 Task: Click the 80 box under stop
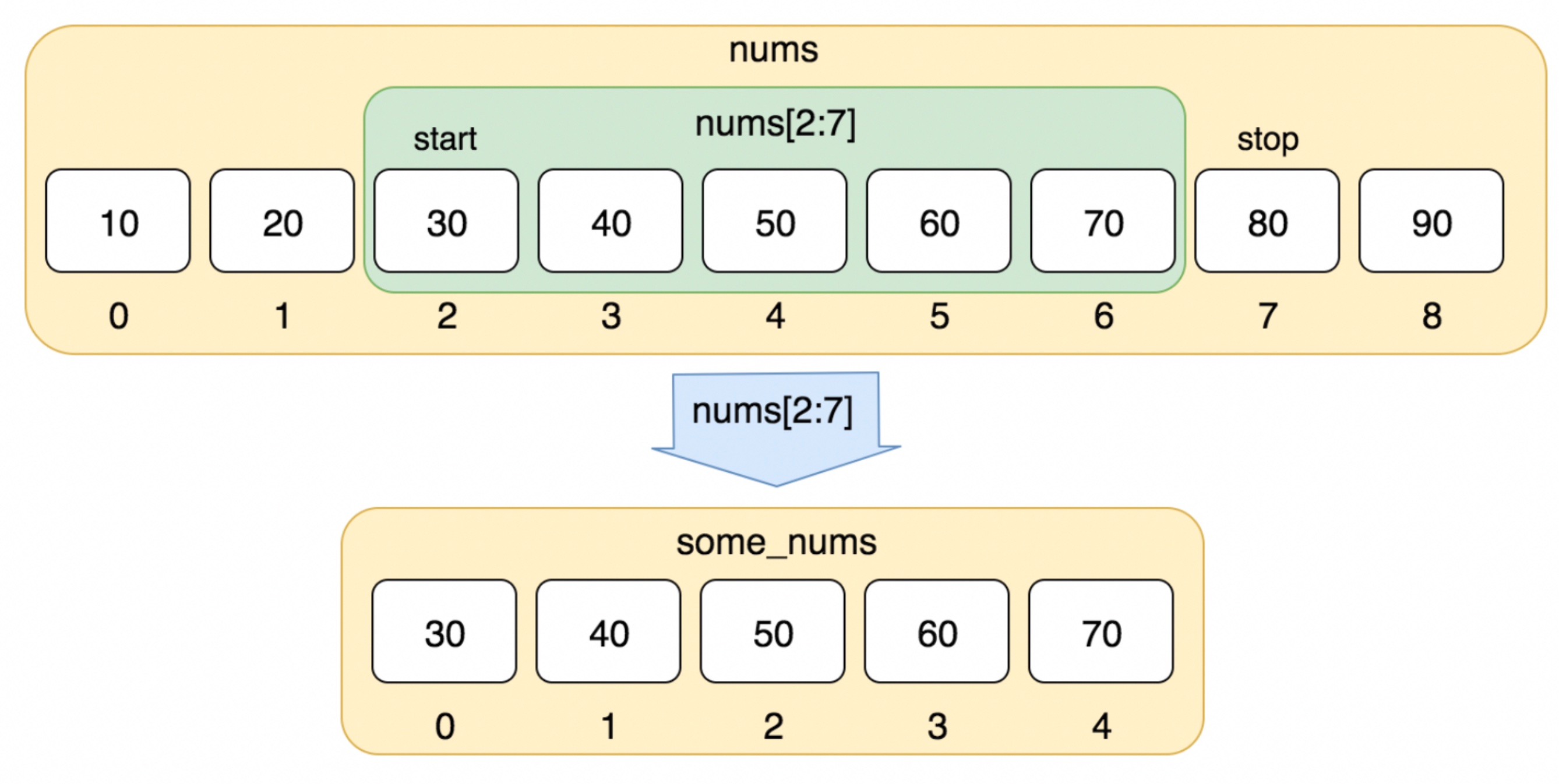point(1267,221)
